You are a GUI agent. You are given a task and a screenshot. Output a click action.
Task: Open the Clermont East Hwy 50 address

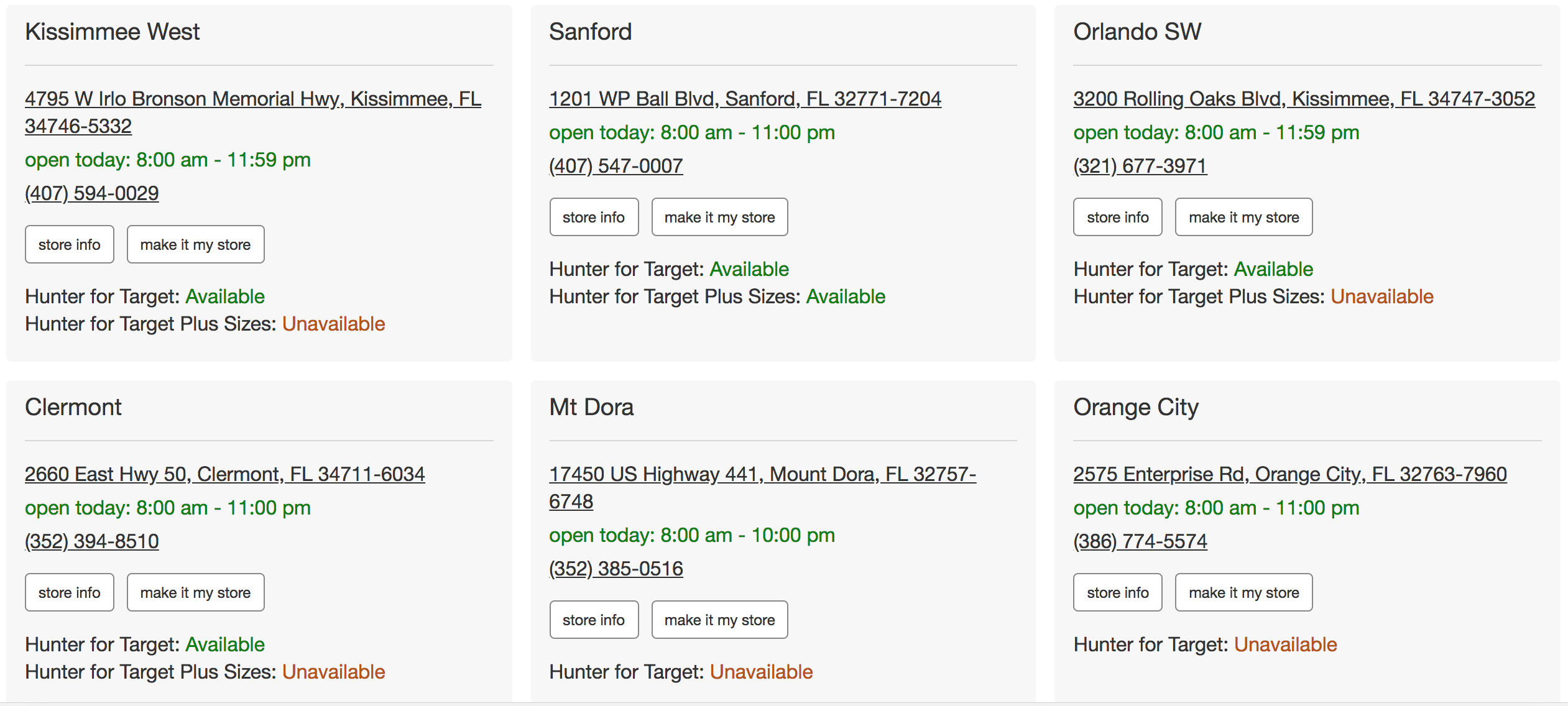pos(225,474)
